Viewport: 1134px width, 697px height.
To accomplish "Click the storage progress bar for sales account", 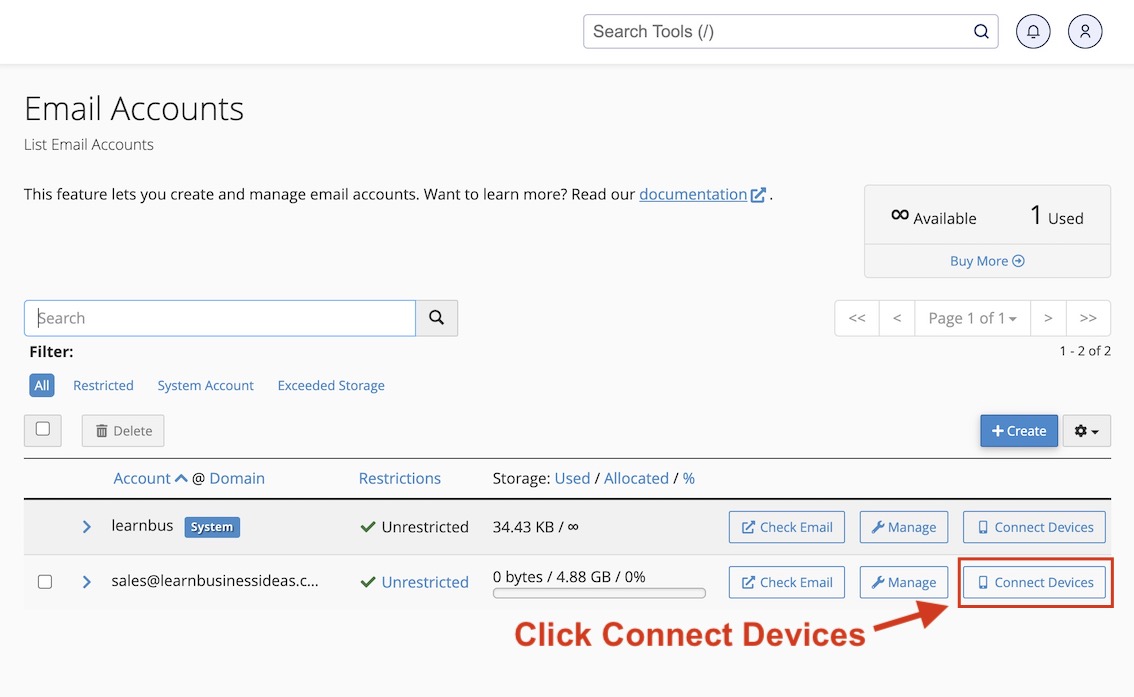I will point(598,592).
